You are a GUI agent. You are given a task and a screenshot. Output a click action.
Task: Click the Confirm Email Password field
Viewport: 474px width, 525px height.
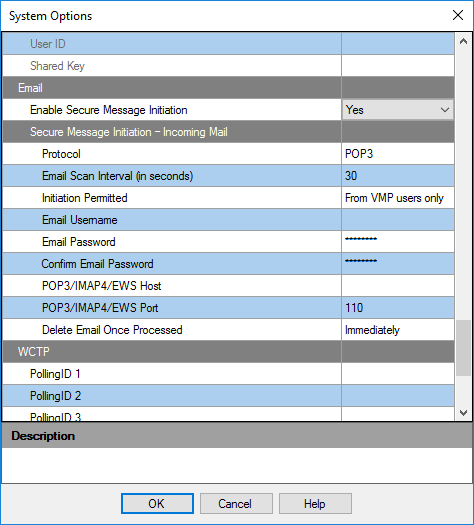(398, 264)
